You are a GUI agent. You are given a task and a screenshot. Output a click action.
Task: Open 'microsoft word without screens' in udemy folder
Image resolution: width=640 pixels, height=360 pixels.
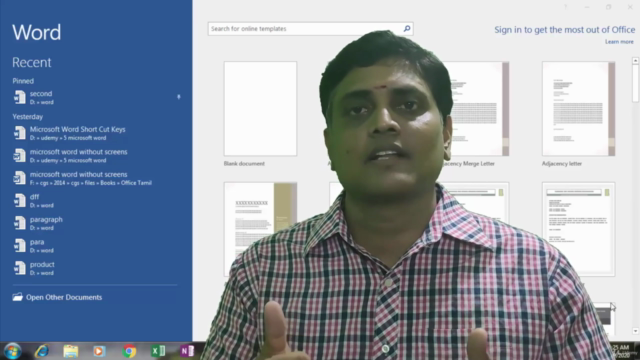click(x=95, y=156)
